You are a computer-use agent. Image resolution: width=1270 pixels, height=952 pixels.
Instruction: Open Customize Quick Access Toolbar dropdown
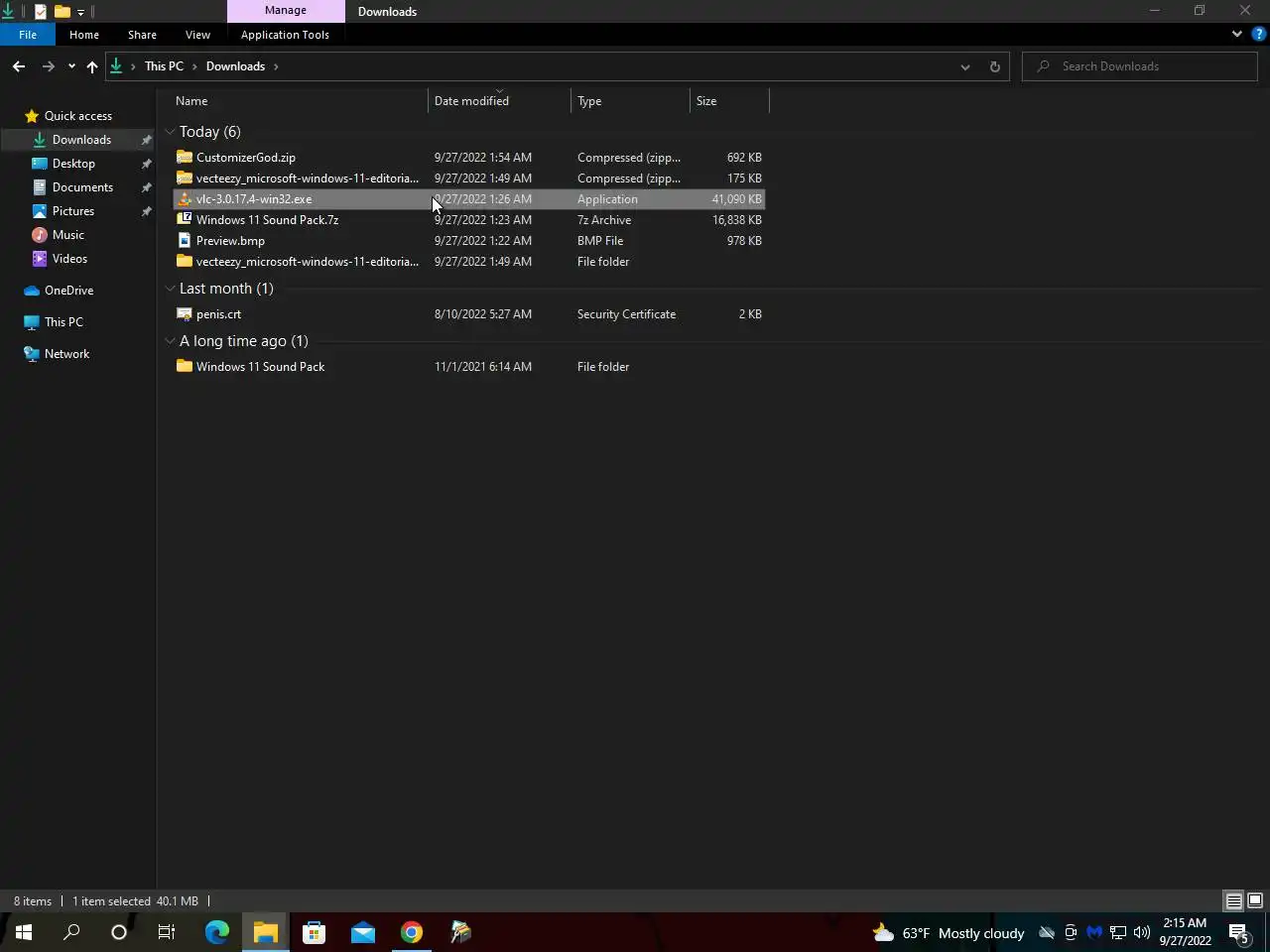[80, 12]
